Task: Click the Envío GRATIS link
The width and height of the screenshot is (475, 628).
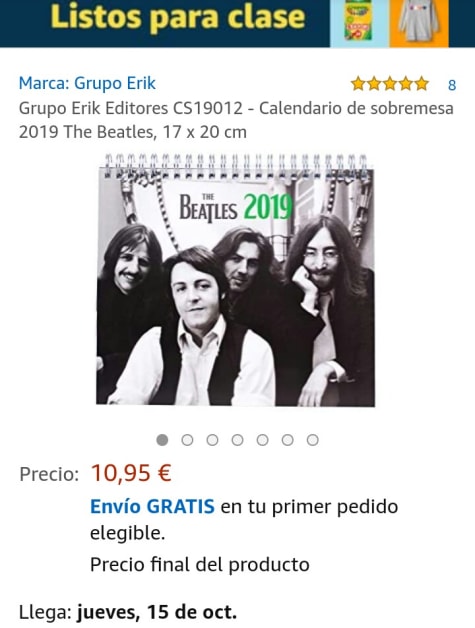Action: click(x=152, y=507)
